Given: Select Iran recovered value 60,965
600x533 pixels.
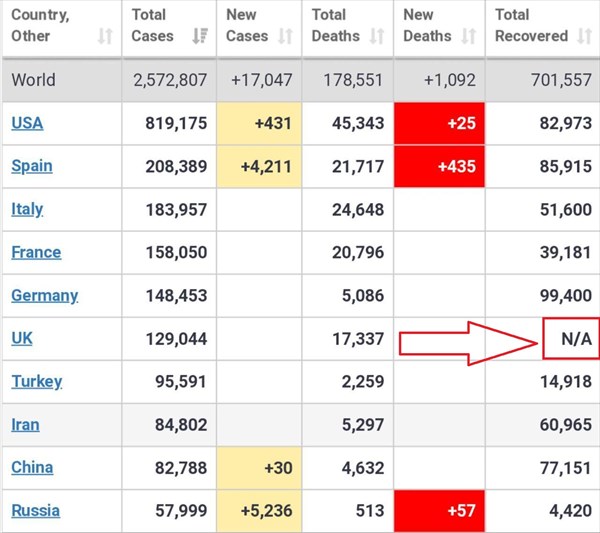Looking at the screenshot, I should tap(566, 425).
